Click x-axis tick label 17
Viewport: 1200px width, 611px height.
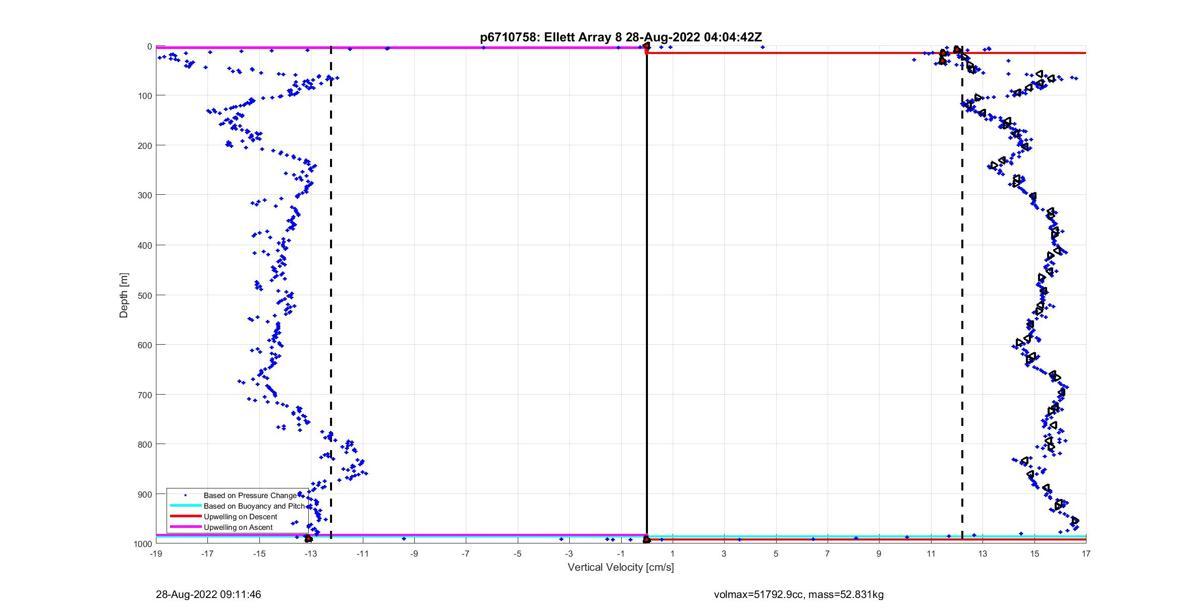(1086, 553)
